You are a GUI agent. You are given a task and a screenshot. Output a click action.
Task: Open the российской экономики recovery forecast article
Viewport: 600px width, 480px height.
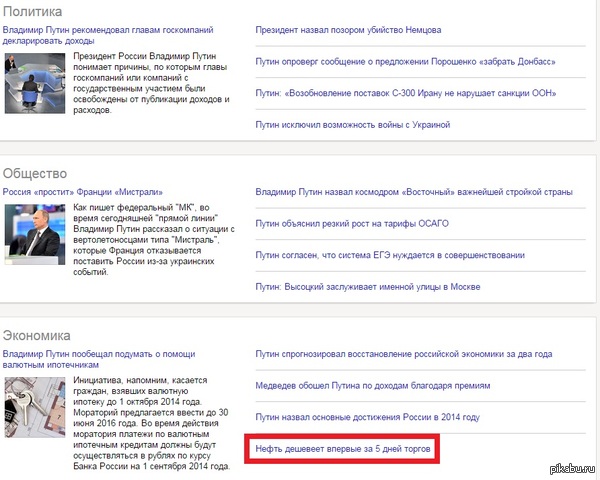(405, 354)
